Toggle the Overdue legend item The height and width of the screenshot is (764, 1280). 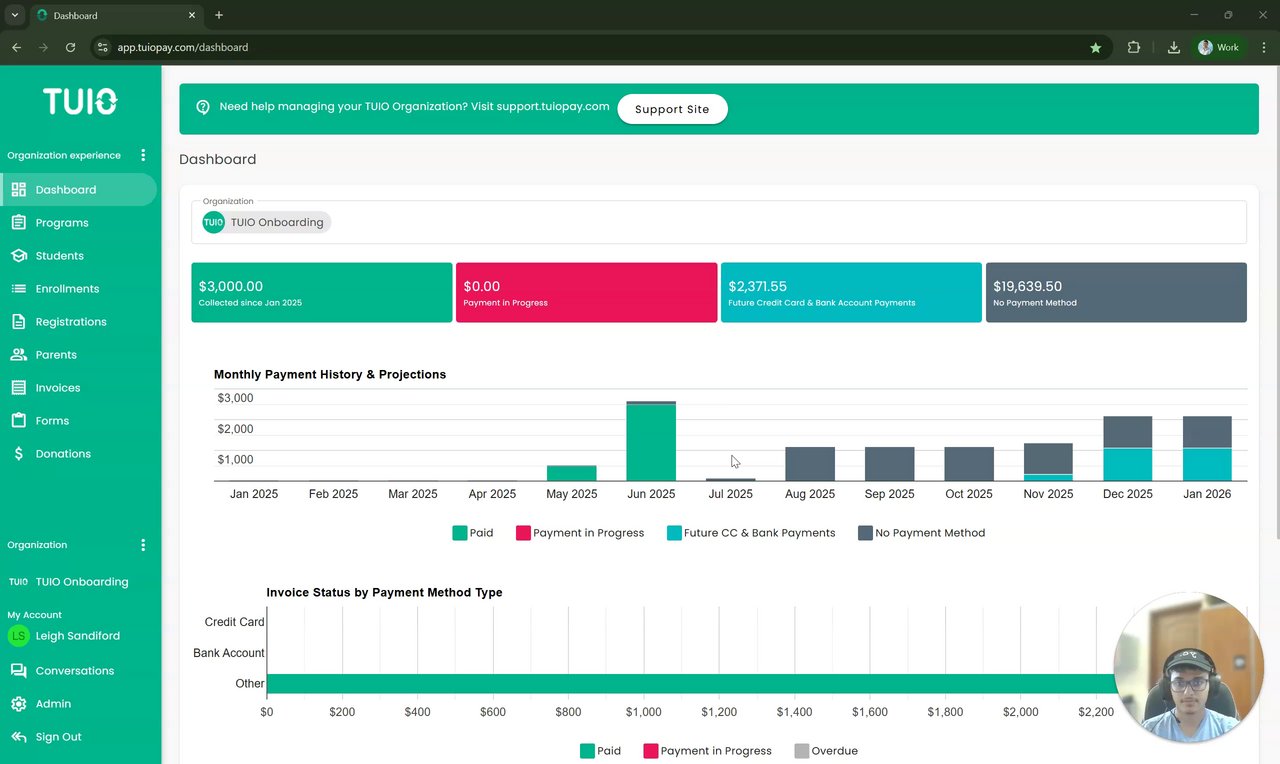coord(826,751)
